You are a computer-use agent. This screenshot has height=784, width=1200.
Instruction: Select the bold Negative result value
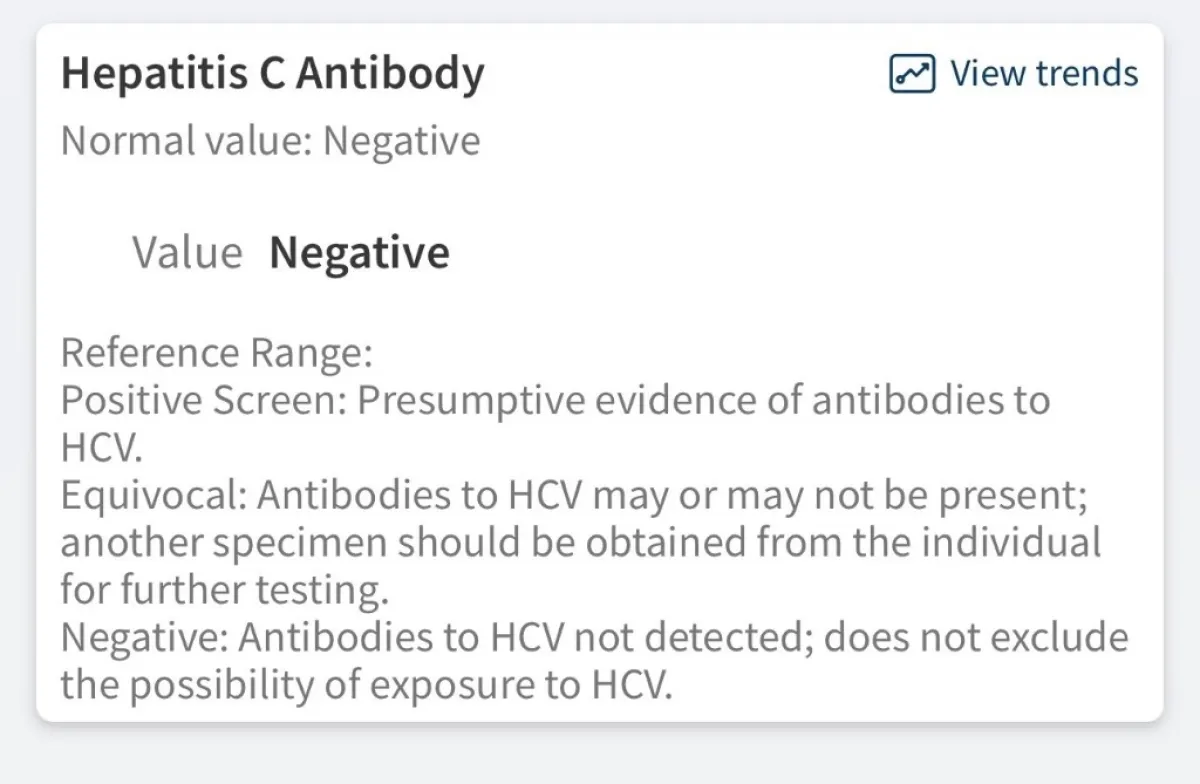coord(359,253)
